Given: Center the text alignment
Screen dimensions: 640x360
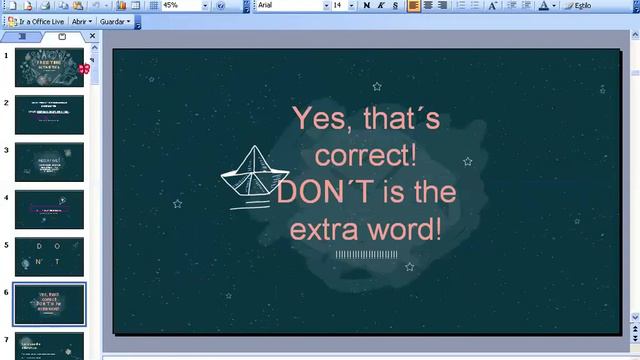Looking at the screenshot, I should [428, 5].
